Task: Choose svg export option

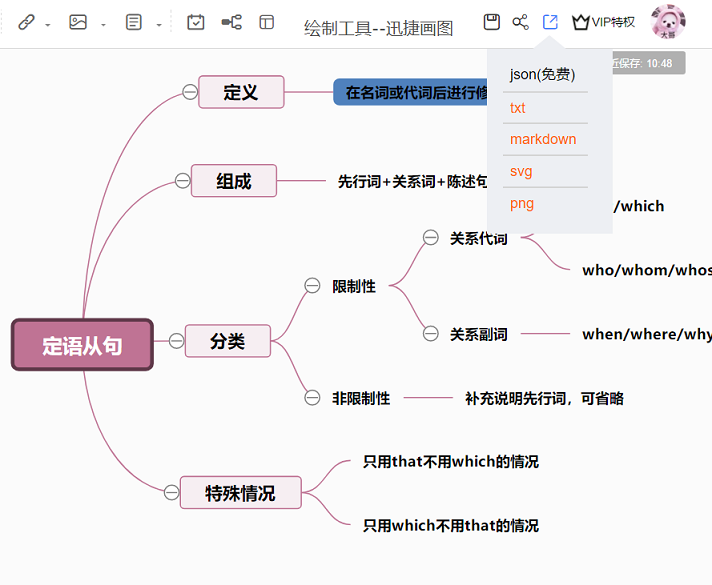Action: click(x=521, y=171)
